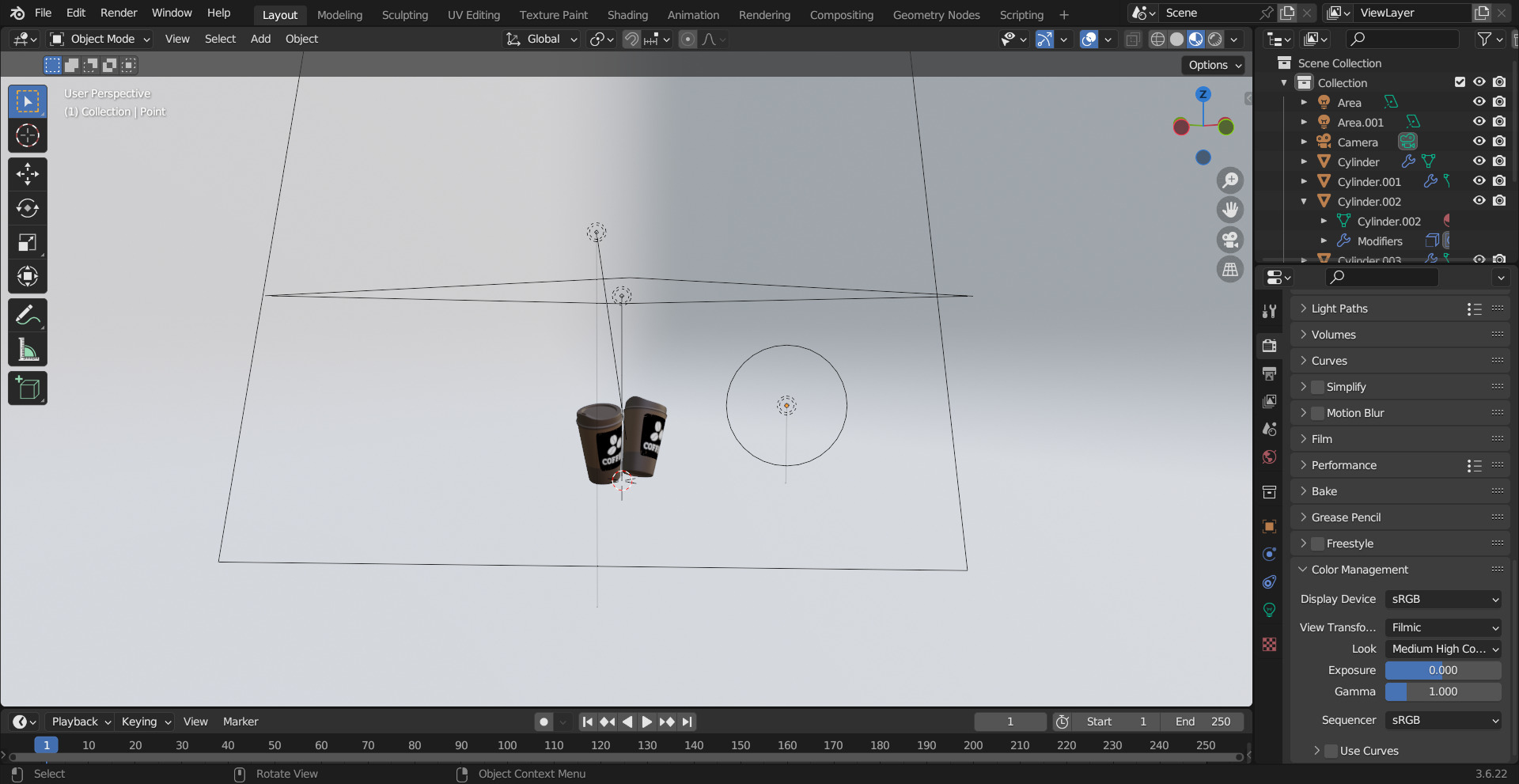Click the End frame field

click(x=1203, y=722)
